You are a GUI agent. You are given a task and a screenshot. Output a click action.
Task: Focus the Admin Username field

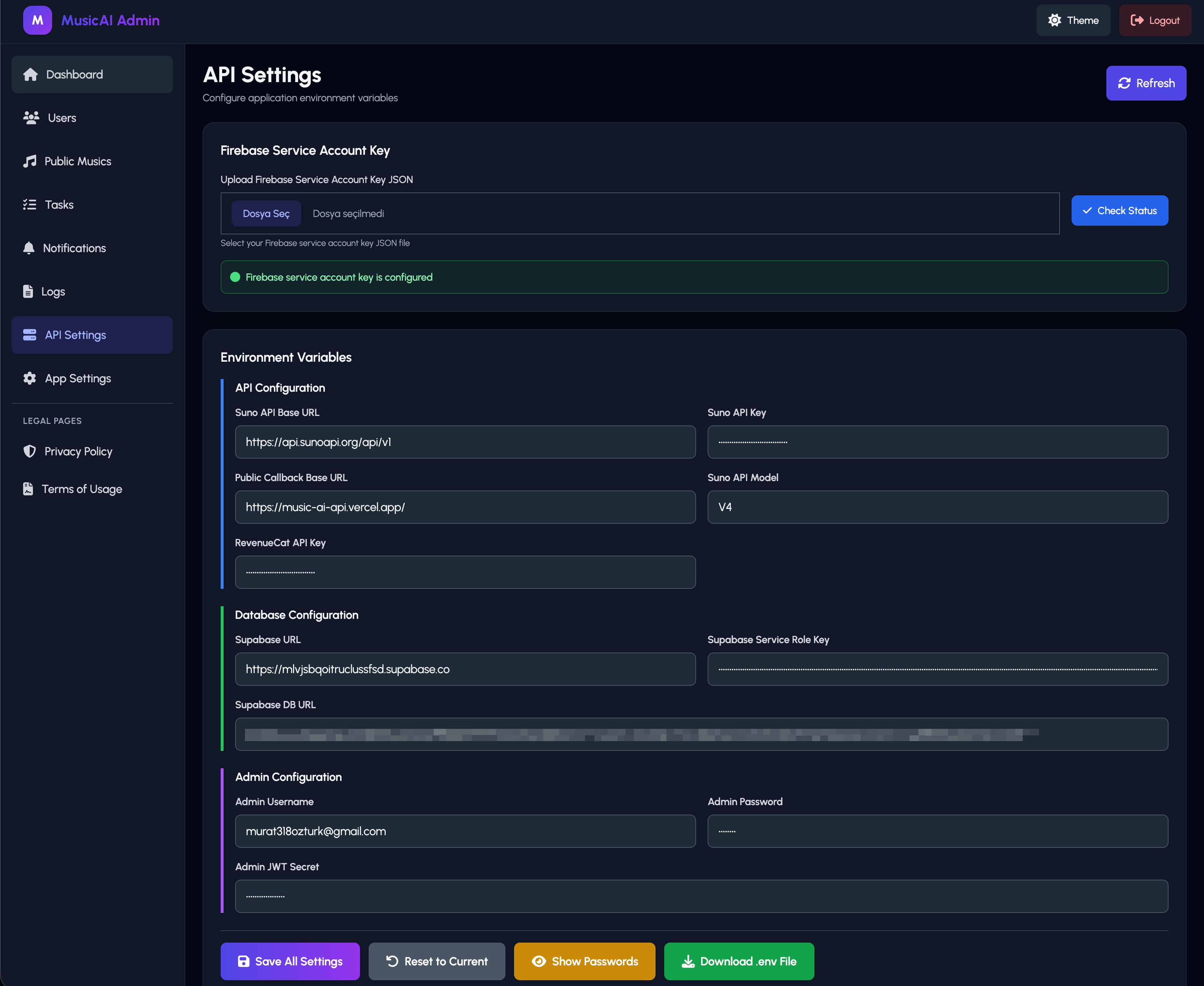pos(465,832)
